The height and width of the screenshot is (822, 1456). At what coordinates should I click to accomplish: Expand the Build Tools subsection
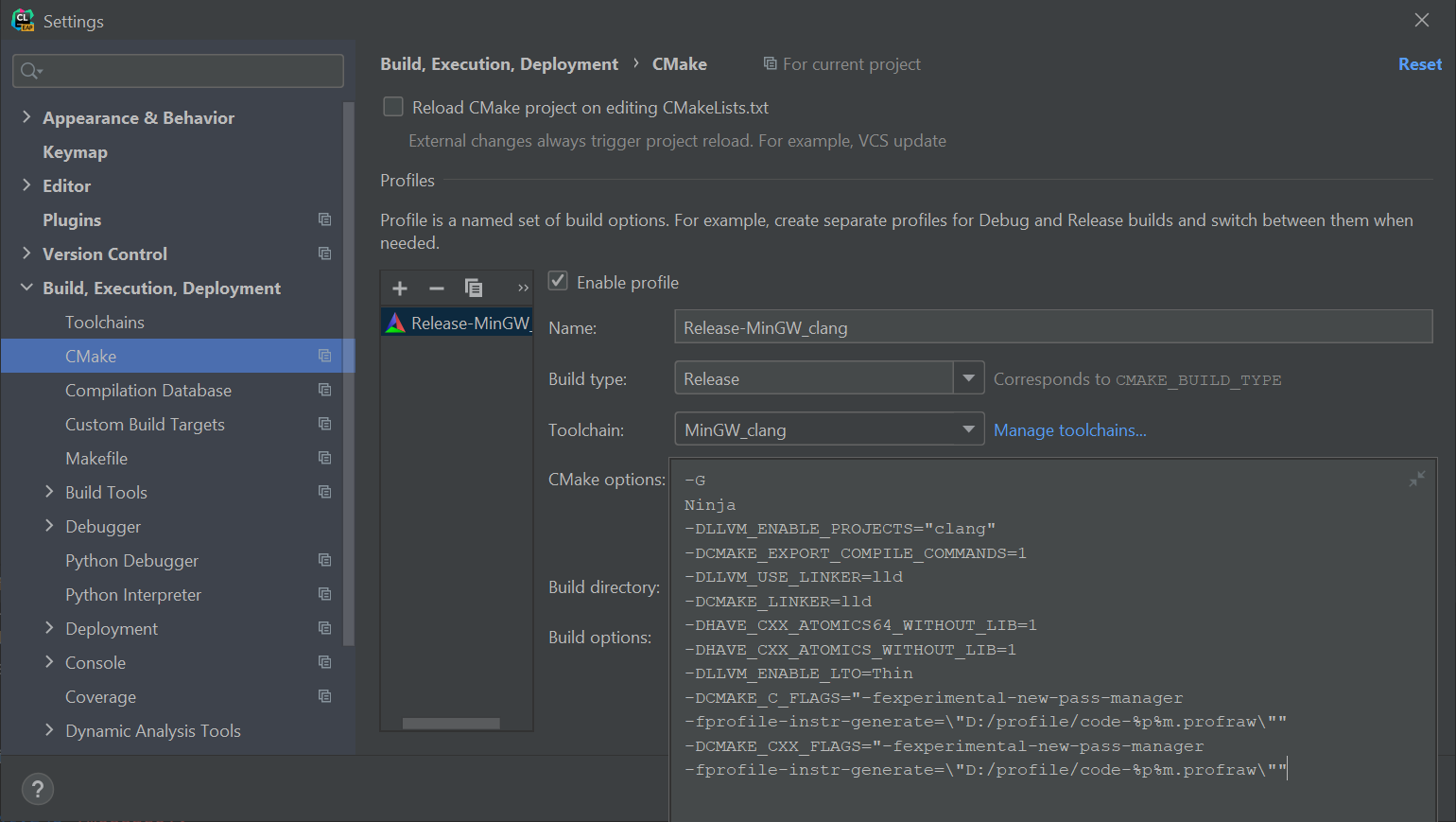[x=49, y=492]
